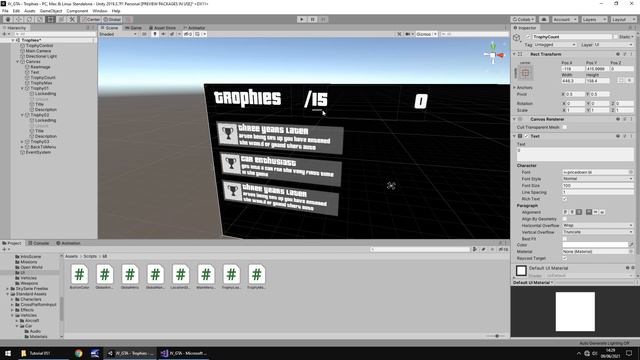Click the Play button
This screenshot has height=360, width=640.
302,19
